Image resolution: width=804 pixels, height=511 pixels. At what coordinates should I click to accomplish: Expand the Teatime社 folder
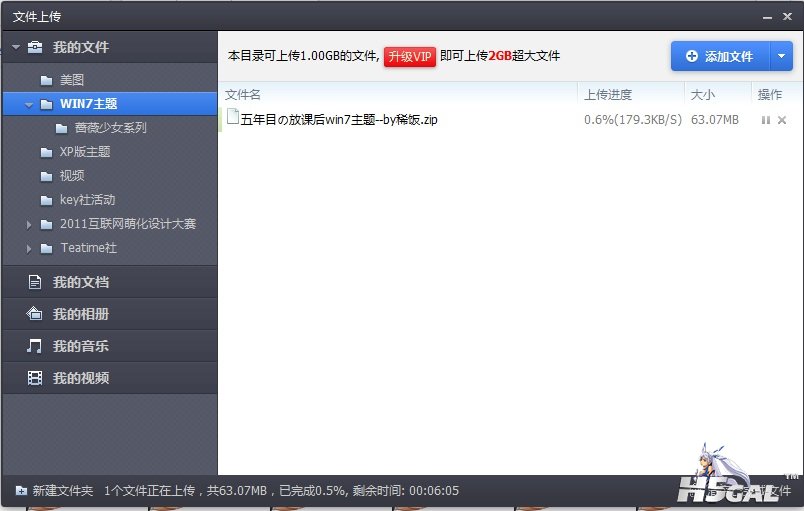(29, 248)
